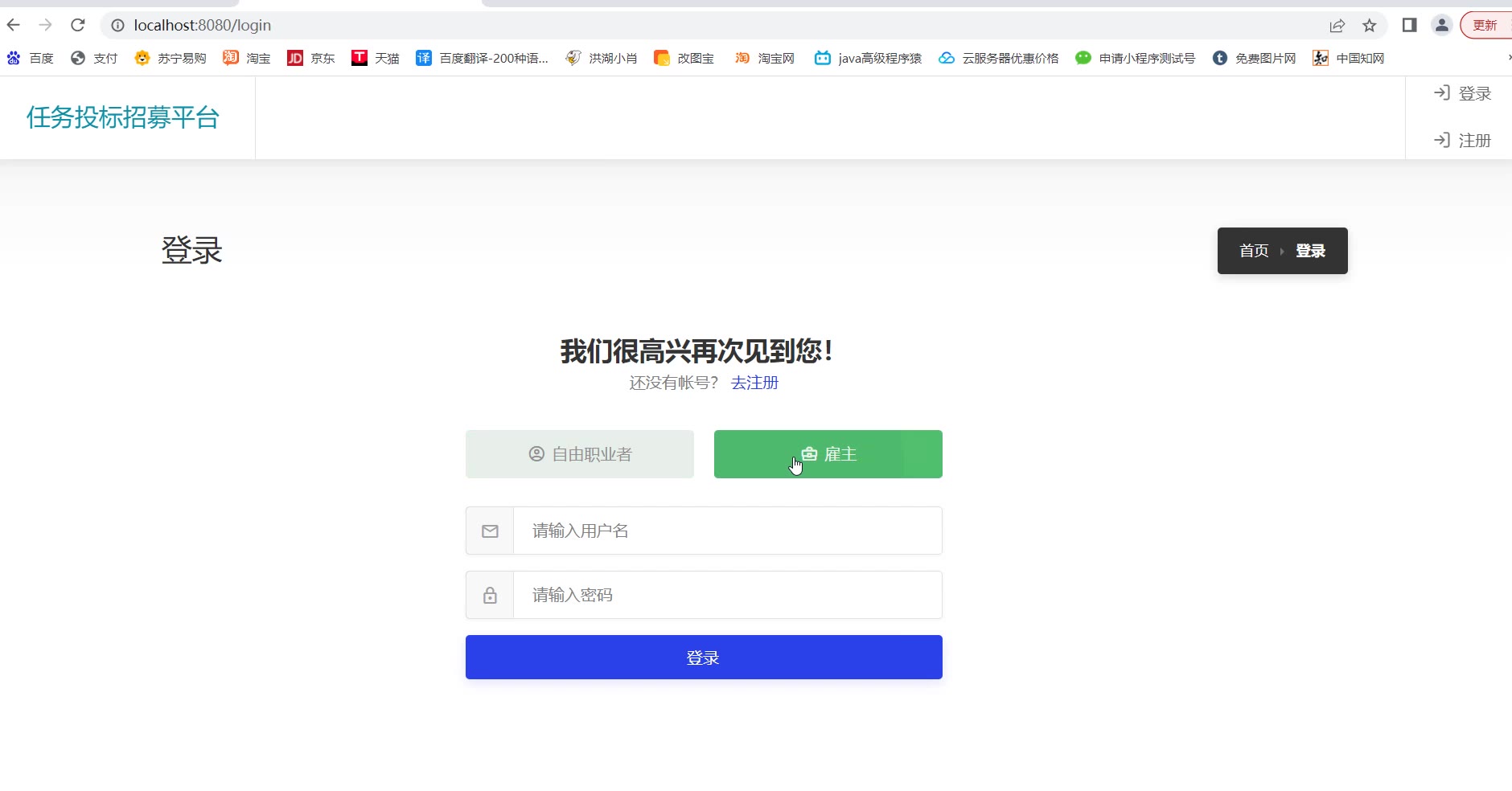Click the lock icon beside password field
This screenshot has width=1512, height=791.
[490, 595]
